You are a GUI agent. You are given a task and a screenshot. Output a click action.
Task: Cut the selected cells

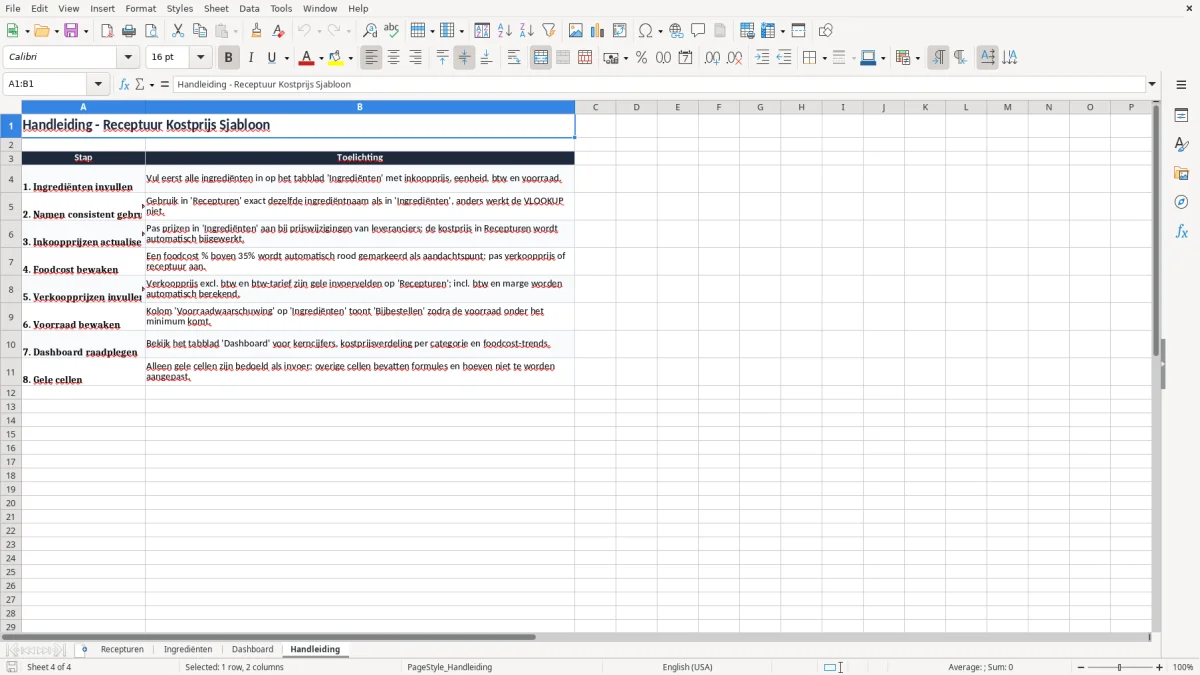[178, 31]
